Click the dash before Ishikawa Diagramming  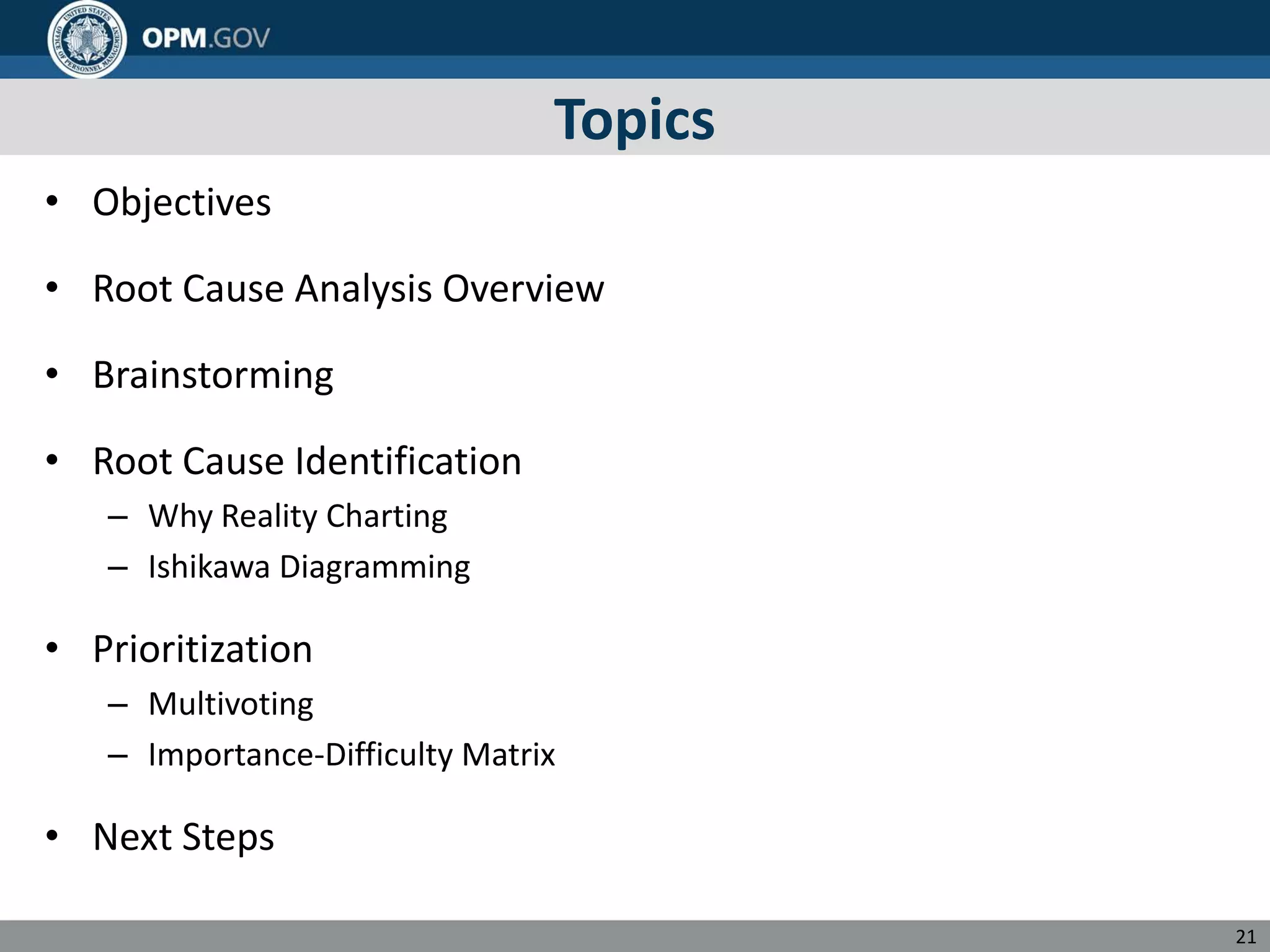(x=117, y=568)
